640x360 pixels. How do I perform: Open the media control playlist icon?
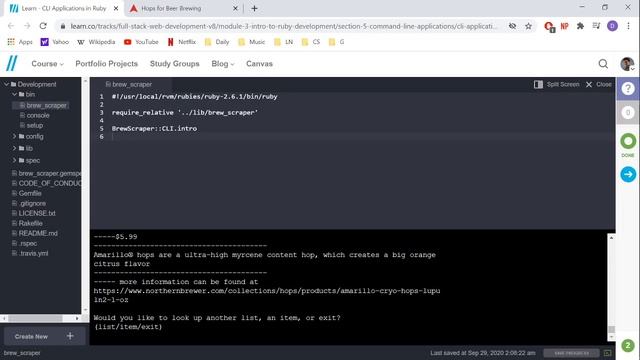tap(596, 26)
